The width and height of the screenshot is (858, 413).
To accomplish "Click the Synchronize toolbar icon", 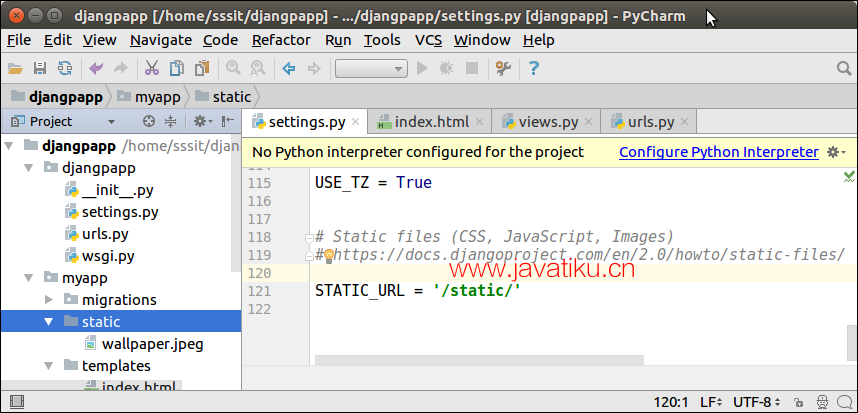I will point(64,68).
